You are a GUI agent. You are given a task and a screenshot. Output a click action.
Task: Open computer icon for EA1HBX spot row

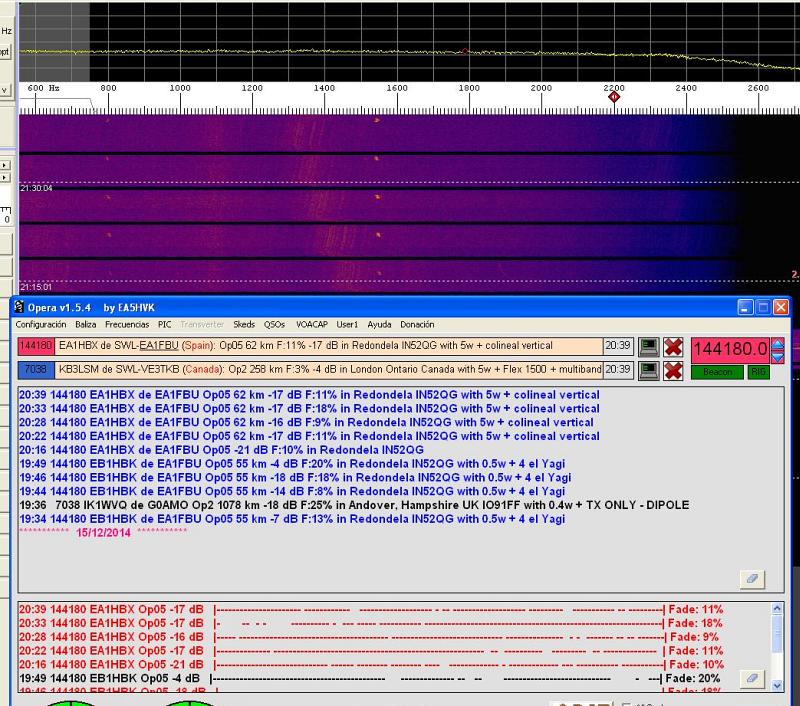(649, 346)
